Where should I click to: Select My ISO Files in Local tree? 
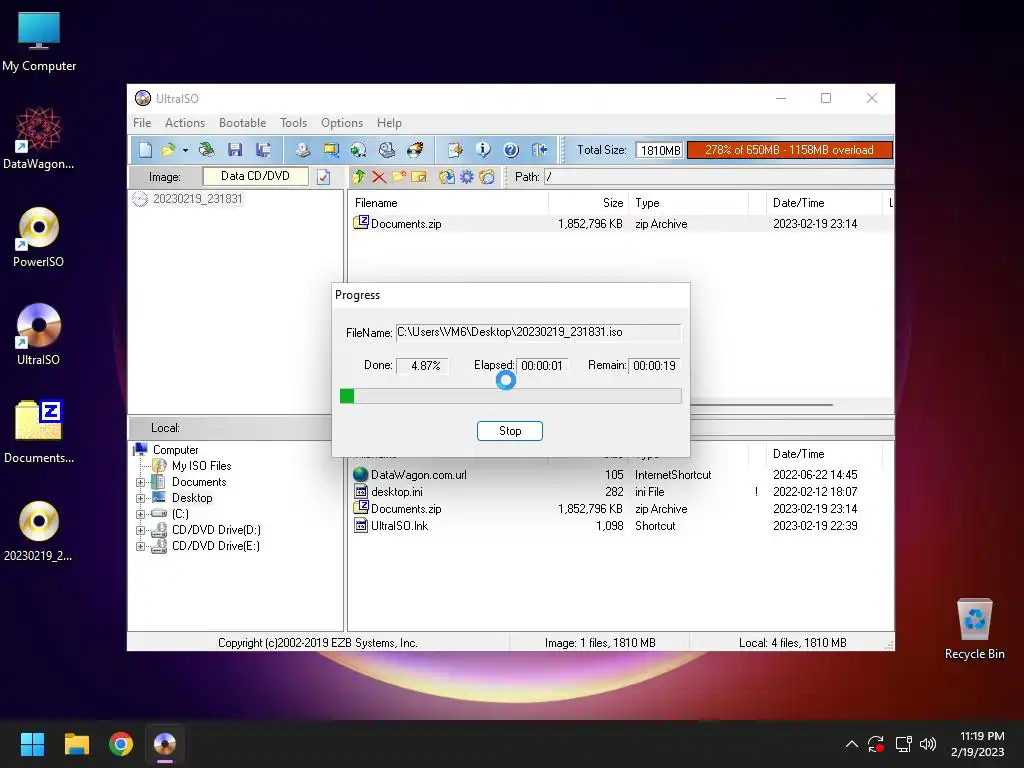click(x=201, y=466)
